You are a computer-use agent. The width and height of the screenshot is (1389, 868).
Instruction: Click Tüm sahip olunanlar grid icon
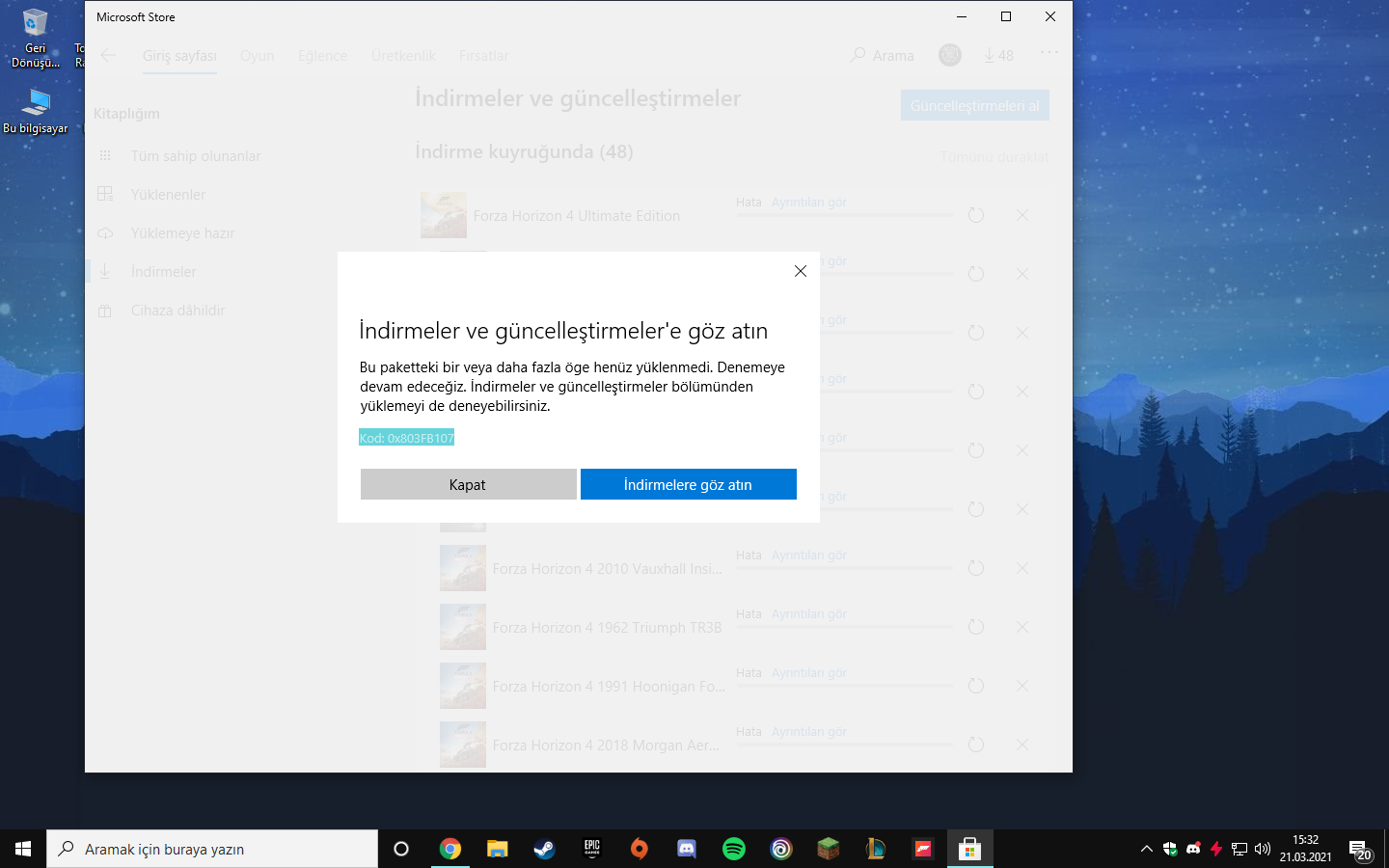click(x=104, y=155)
